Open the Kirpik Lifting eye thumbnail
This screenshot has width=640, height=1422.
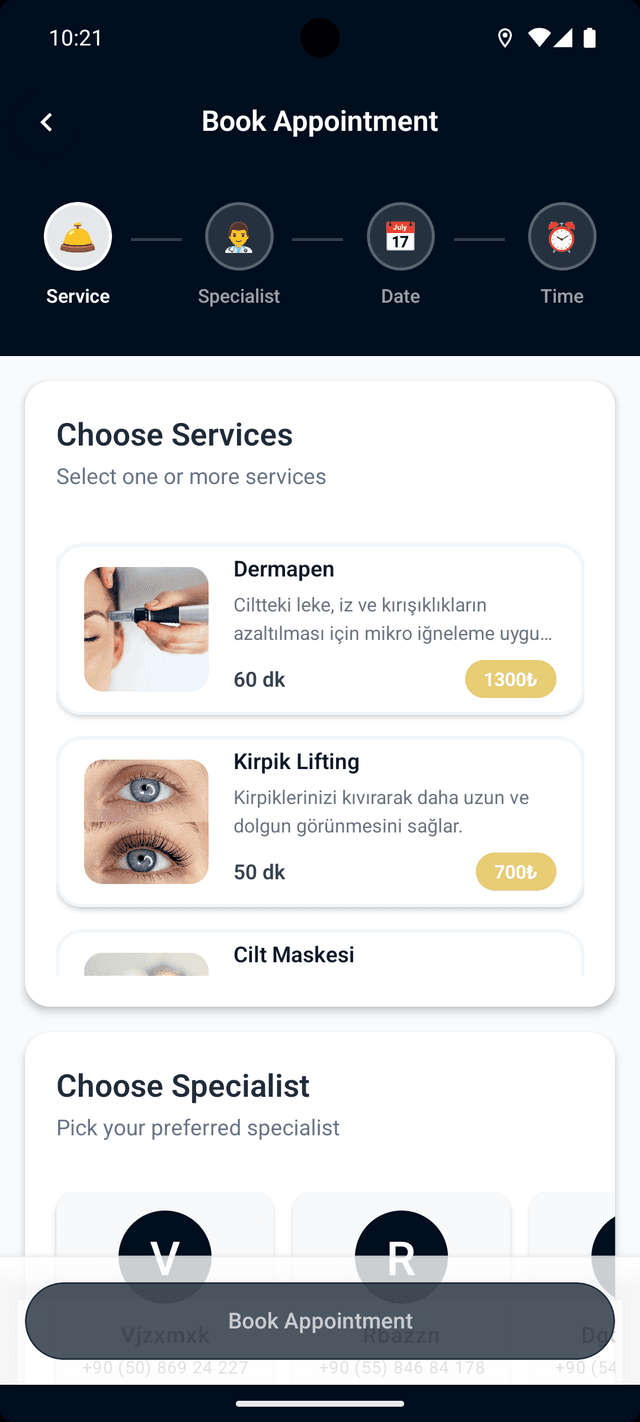pyautogui.click(x=146, y=822)
